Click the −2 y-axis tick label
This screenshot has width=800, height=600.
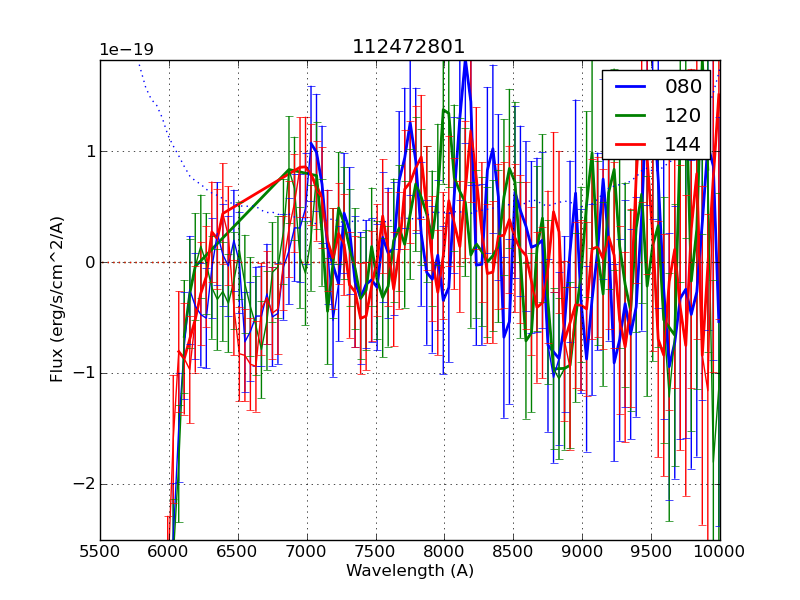[82, 484]
